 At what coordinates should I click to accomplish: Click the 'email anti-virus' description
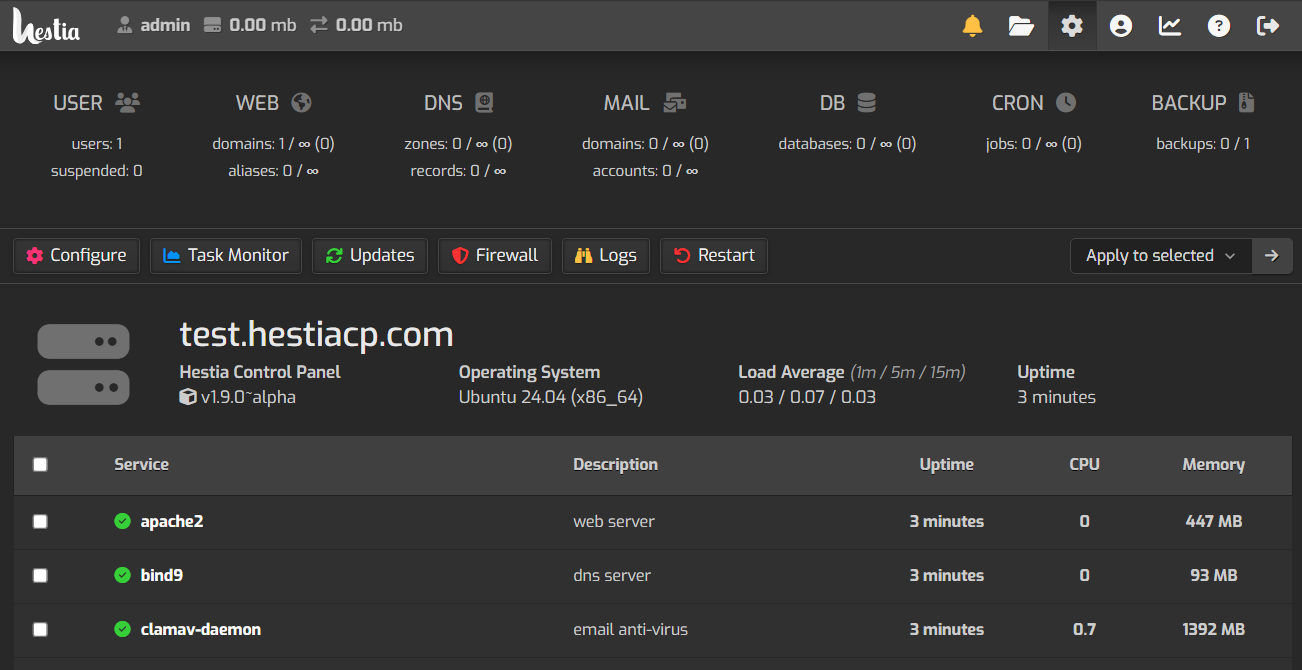pos(630,629)
